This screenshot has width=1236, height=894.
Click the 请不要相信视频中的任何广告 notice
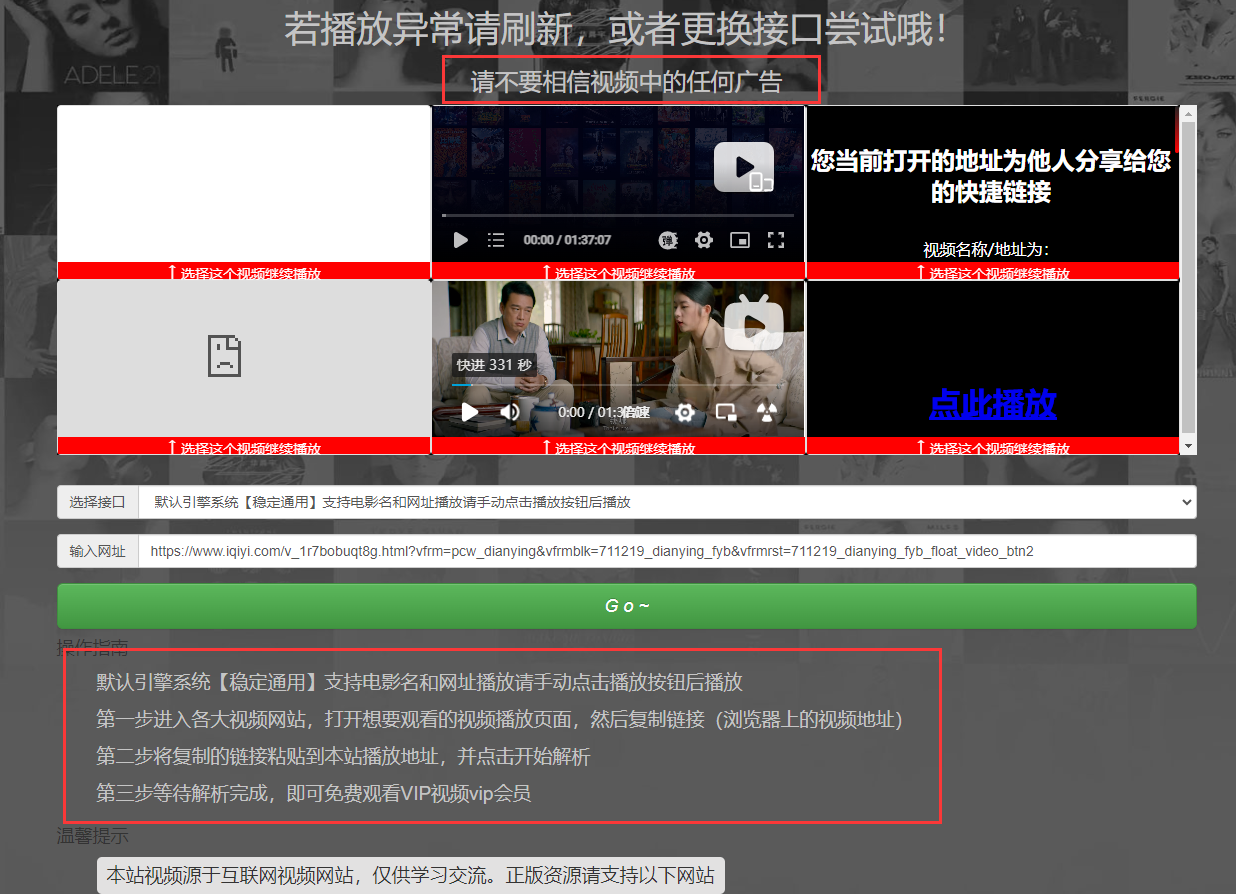click(627, 82)
